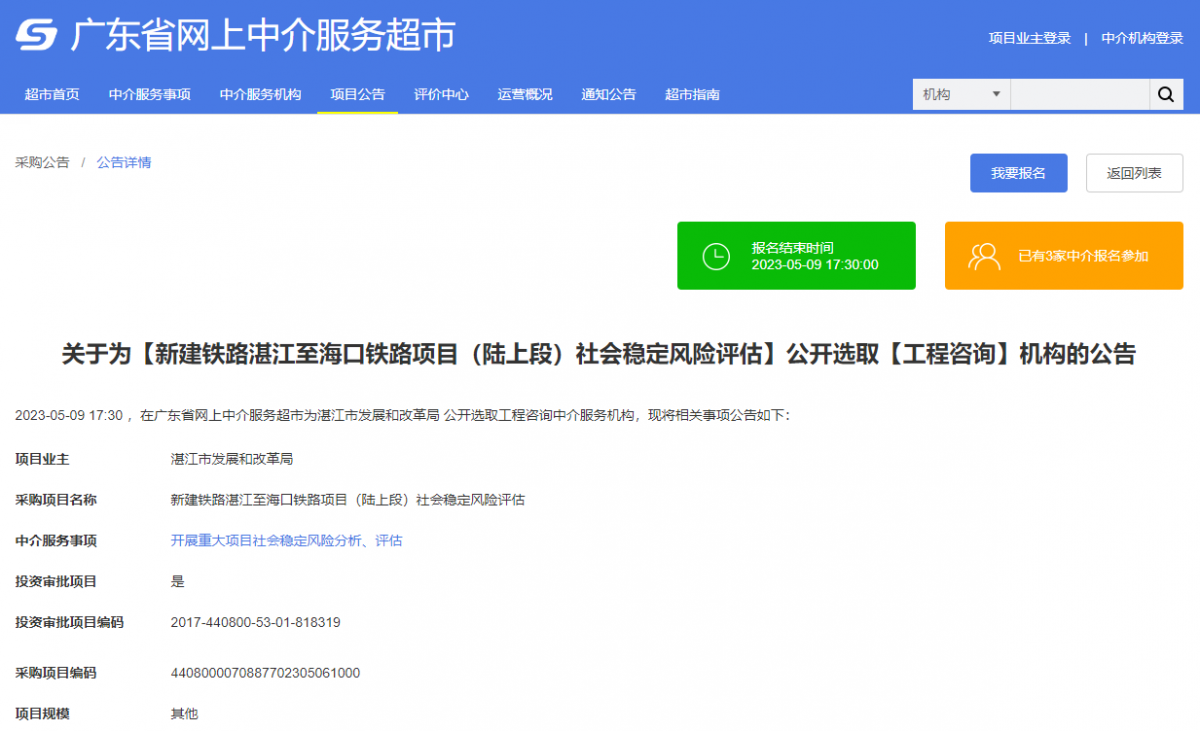Screen dimensions: 1200x731
Task: Focus the search text input field
Action: click(1079, 95)
